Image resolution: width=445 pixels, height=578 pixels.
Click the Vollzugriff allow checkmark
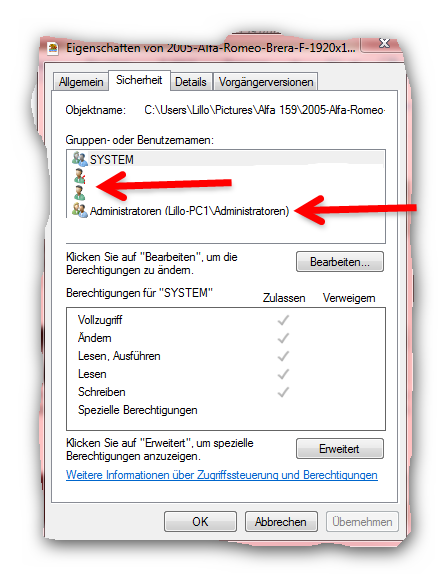pyautogui.click(x=283, y=320)
